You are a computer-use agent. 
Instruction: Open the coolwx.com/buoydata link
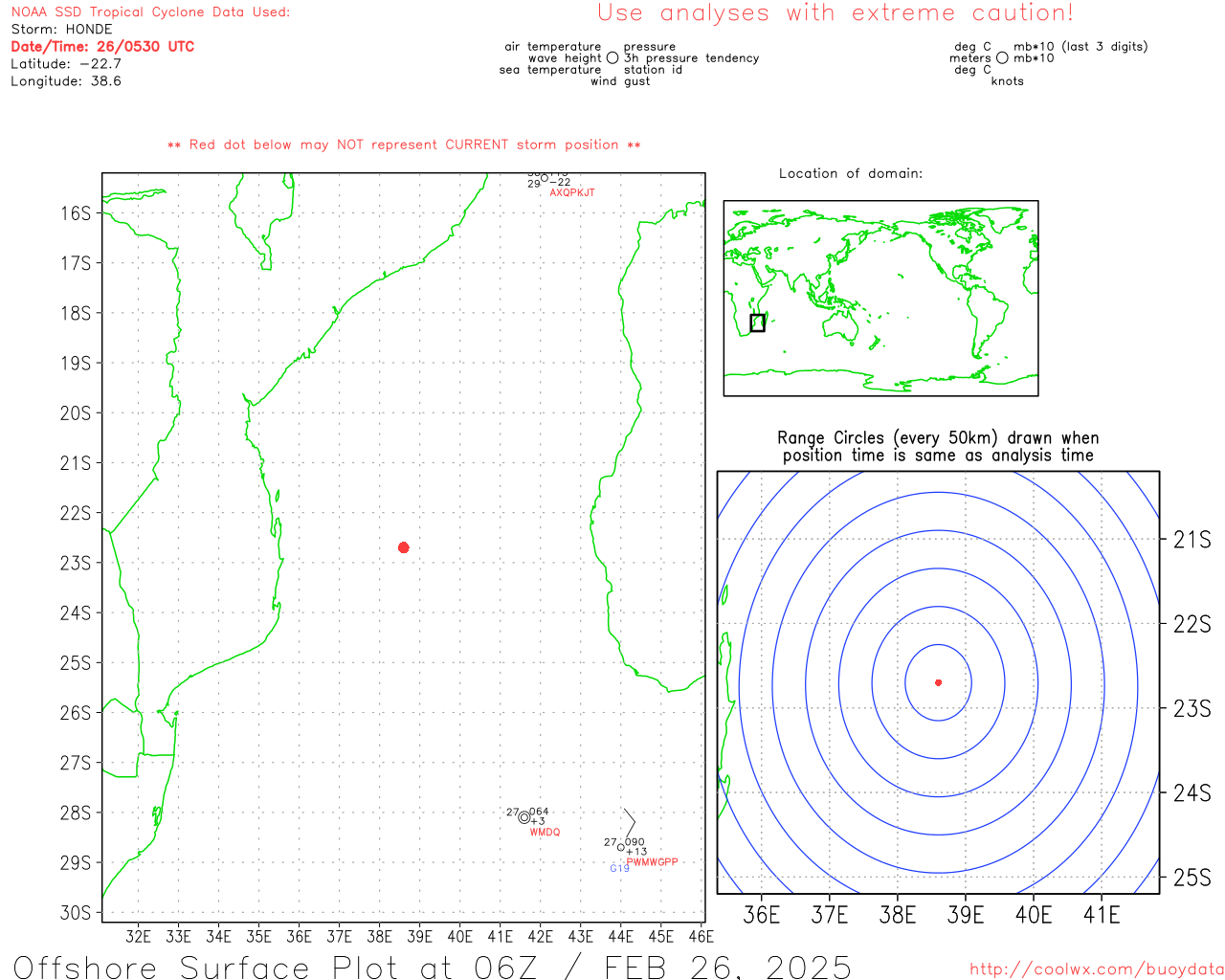click(x=1097, y=969)
